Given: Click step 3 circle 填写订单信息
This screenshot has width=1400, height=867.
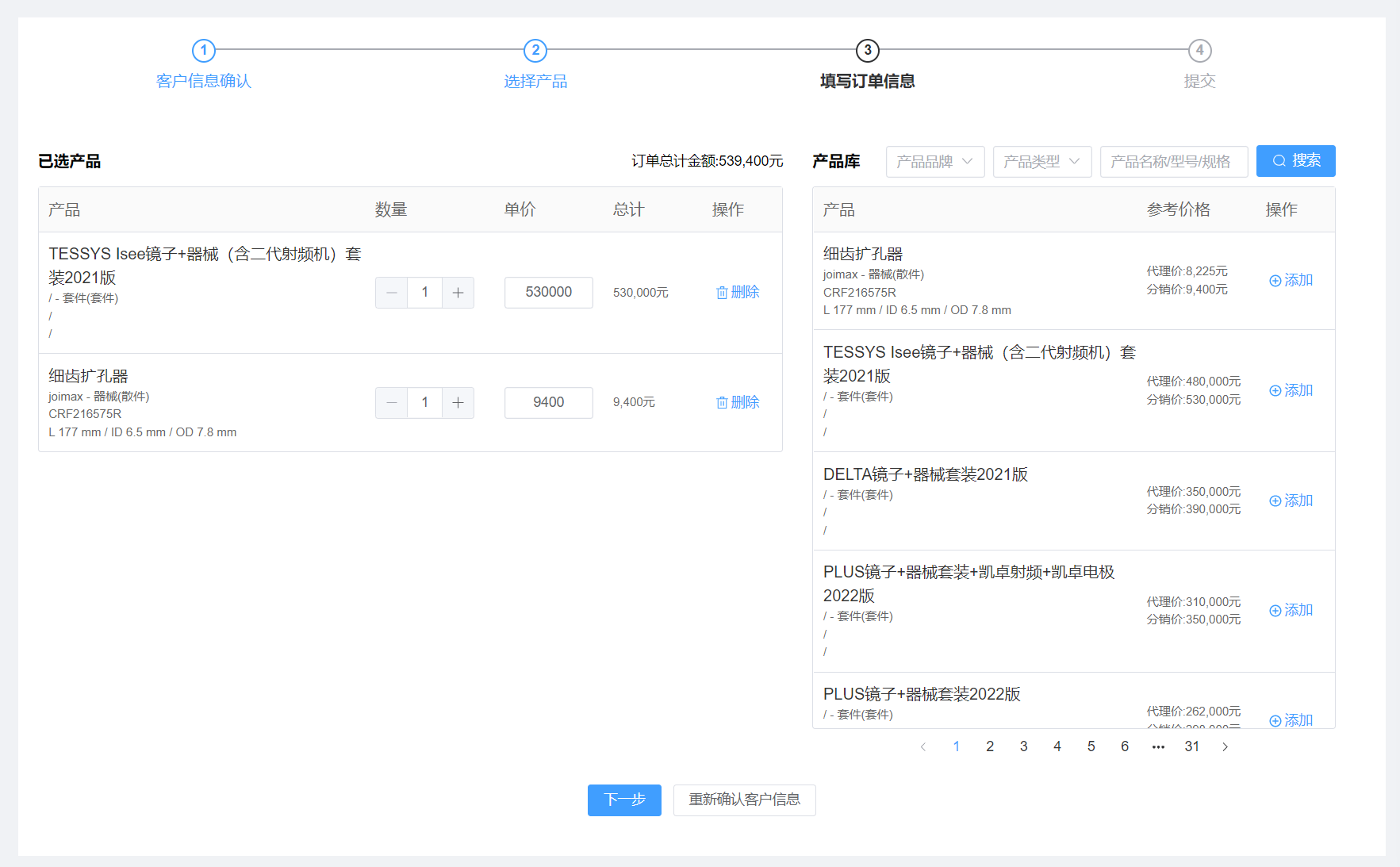Looking at the screenshot, I should (868, 51).
